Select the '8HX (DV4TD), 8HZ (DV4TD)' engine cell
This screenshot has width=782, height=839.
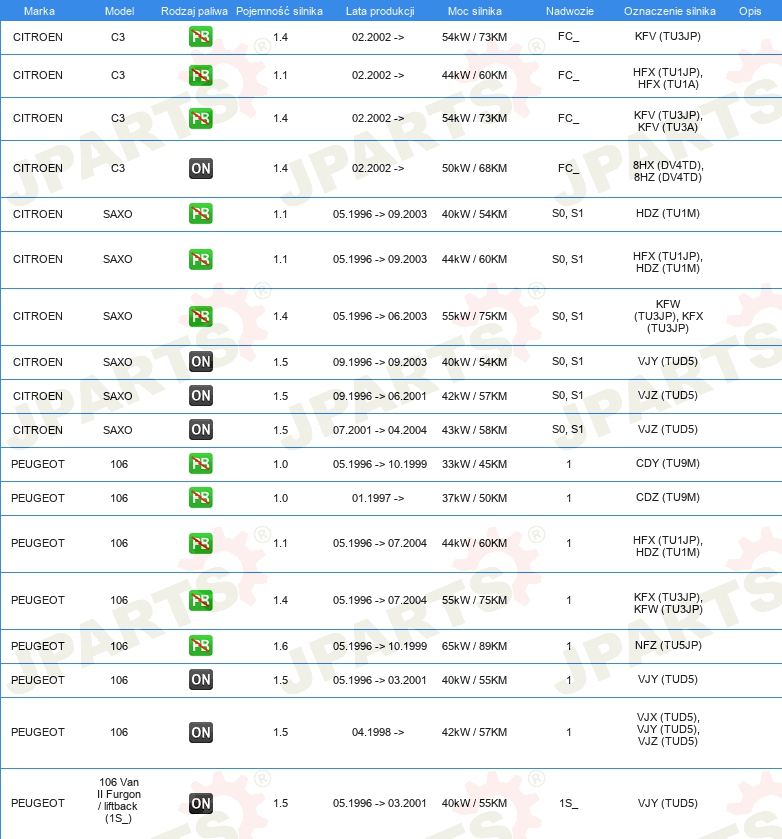[x=668, y=171]
